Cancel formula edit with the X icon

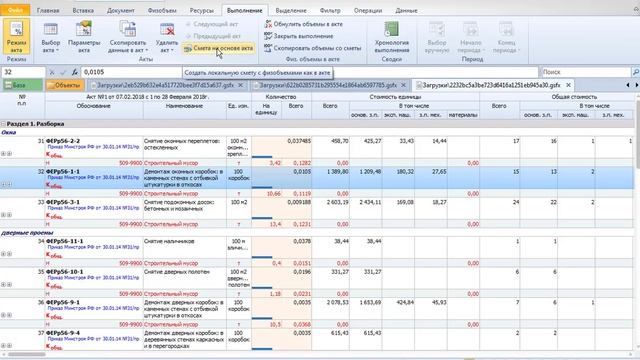[52, 72]
